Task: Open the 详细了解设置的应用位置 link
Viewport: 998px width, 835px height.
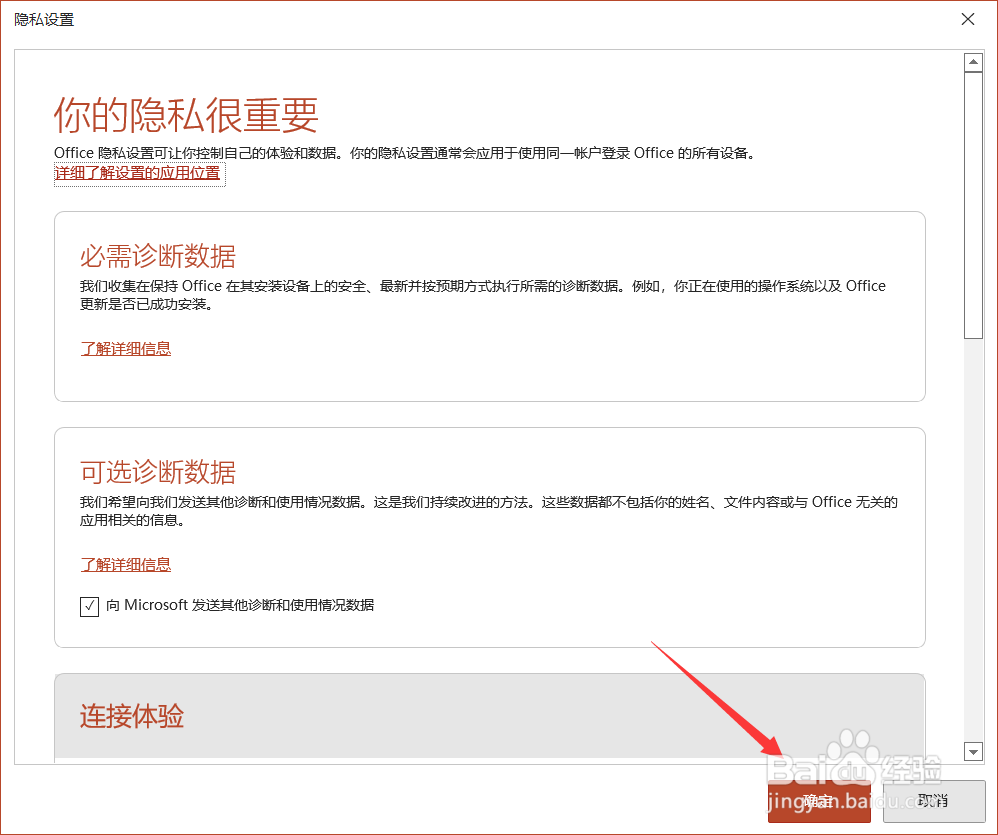Action: point(137,173)
